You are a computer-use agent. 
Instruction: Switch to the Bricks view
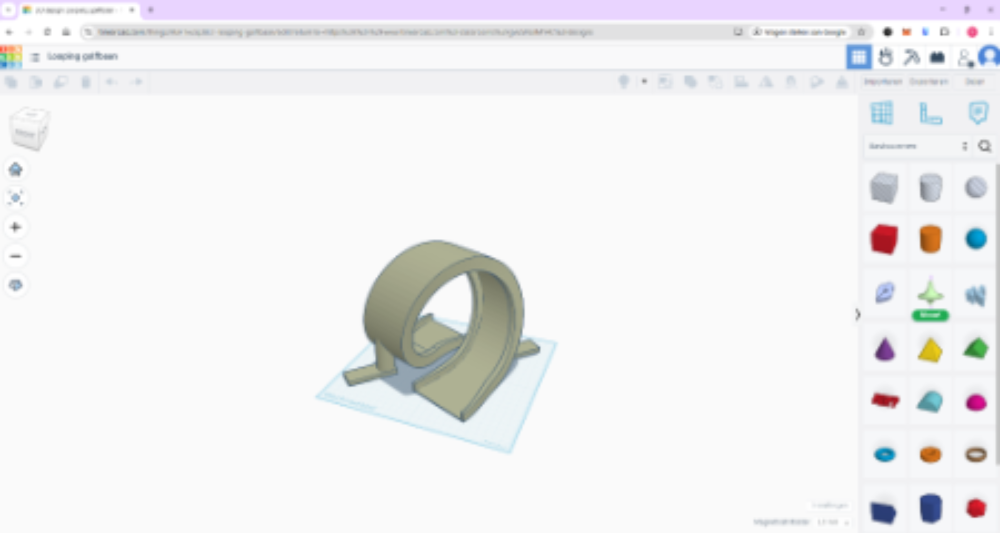pos(937,57)
